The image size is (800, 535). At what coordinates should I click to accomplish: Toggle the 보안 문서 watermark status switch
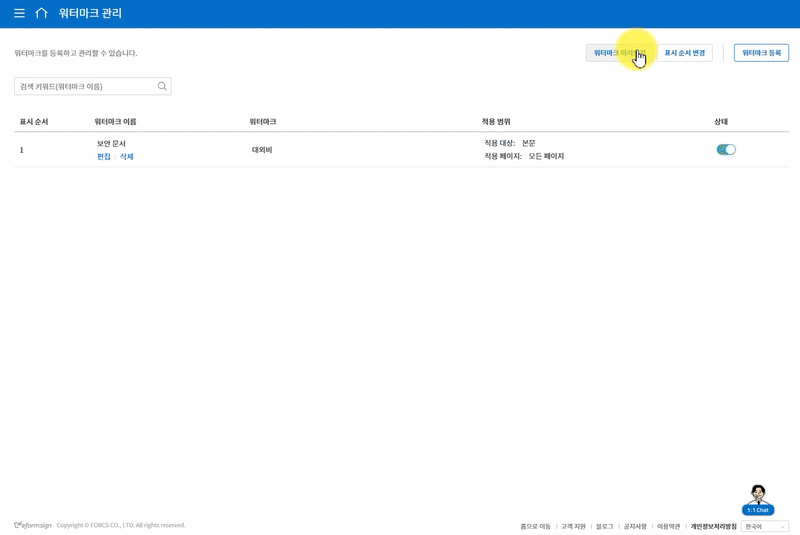[726, 150]
